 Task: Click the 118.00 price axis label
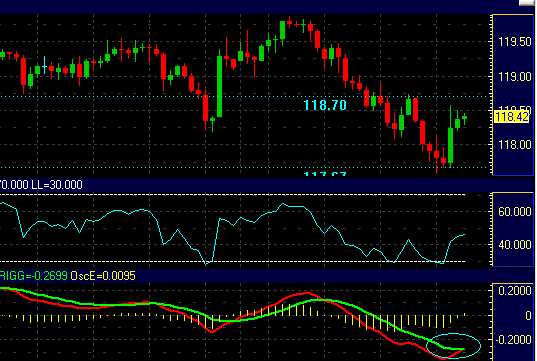click(x=515, y=145)
